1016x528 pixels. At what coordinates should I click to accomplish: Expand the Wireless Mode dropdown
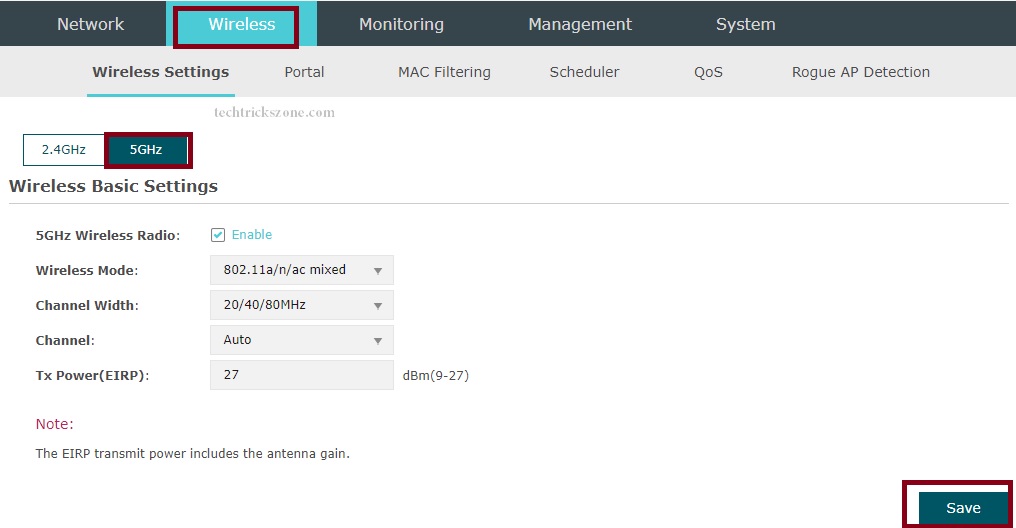[x=301, y=270]
